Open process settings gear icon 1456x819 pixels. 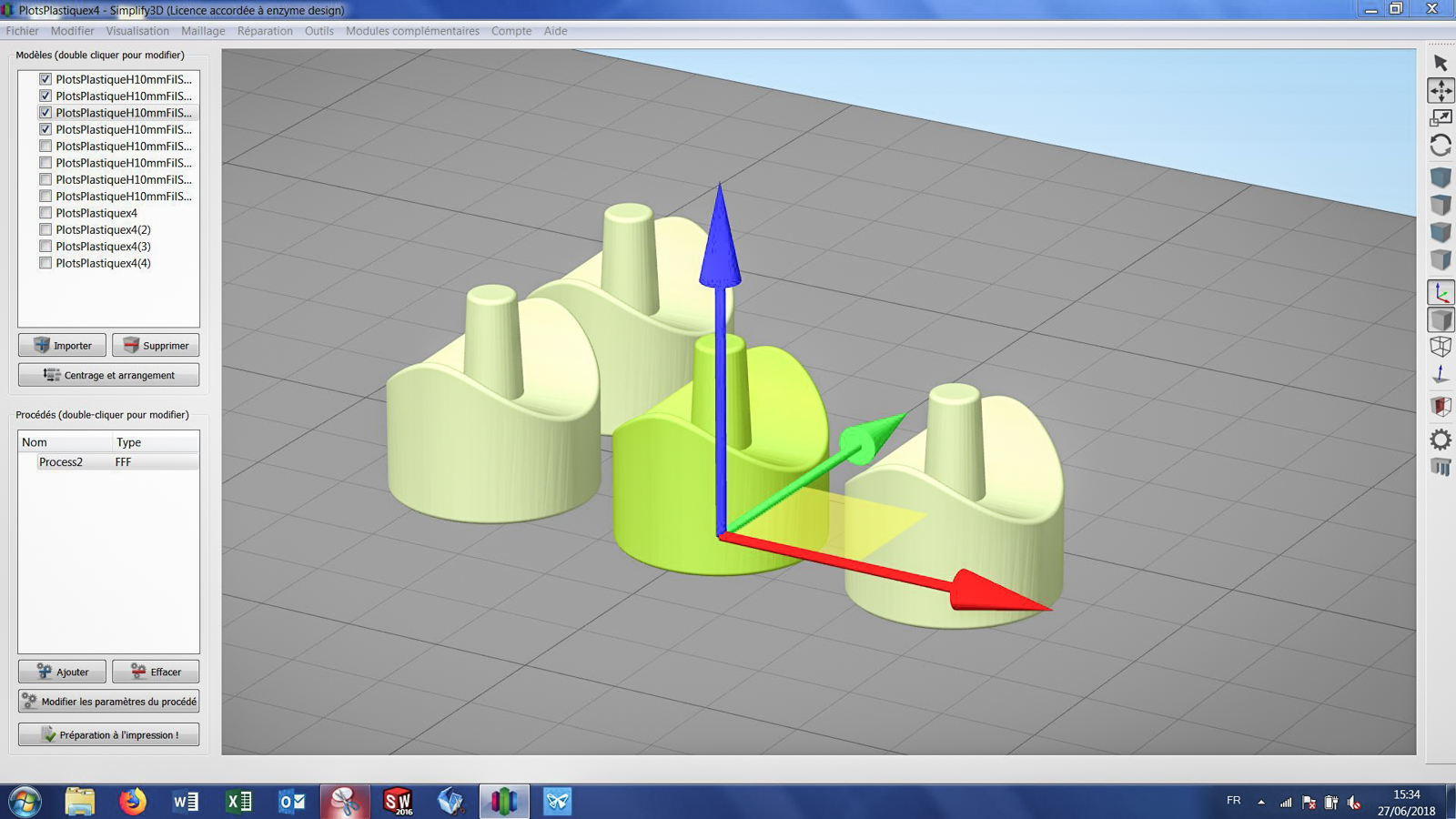coord(1441,440)
